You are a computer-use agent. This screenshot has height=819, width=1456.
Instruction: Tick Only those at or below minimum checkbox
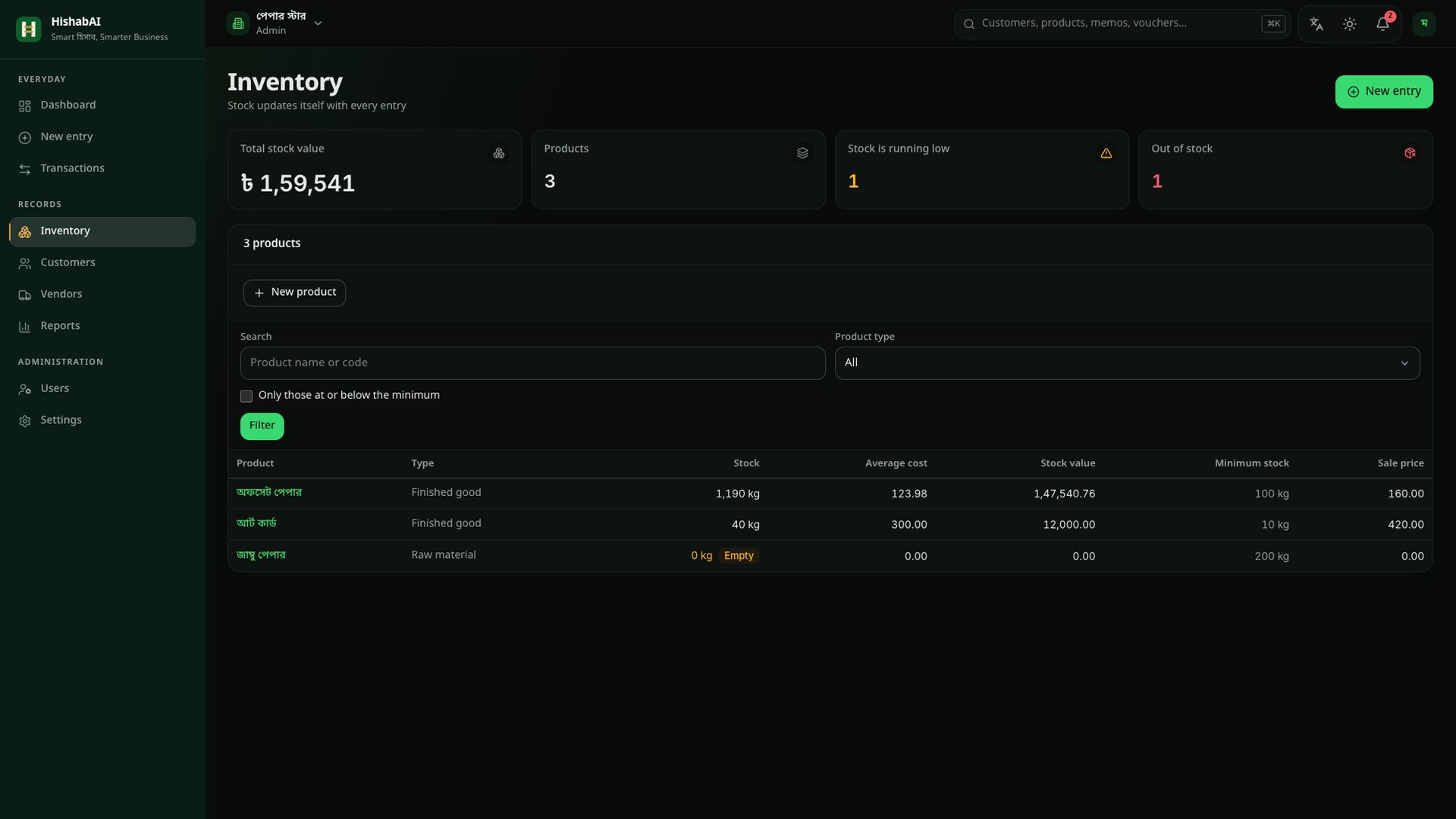pyautogui.click(x=246, y=397)
